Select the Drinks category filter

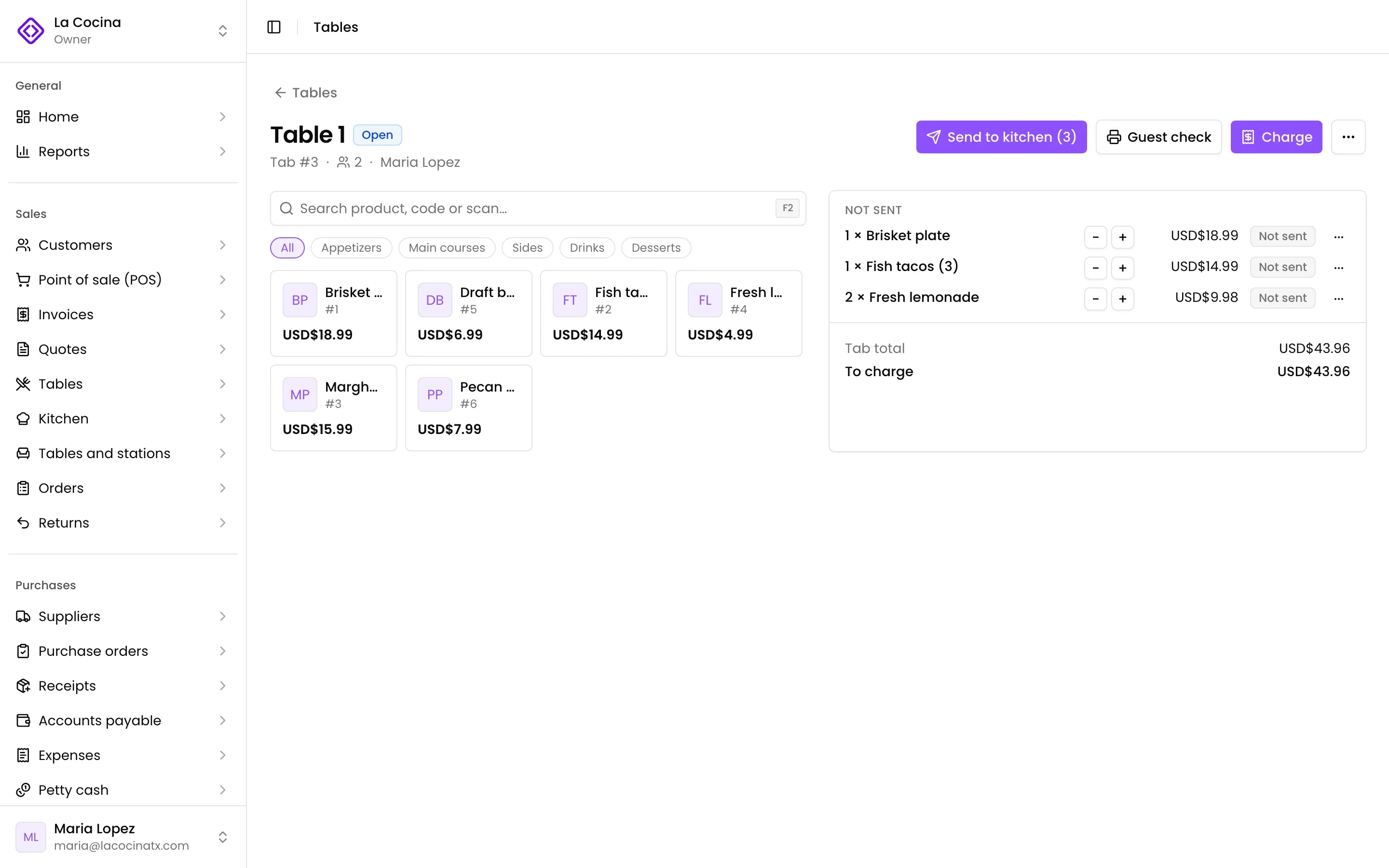[586, 248]
